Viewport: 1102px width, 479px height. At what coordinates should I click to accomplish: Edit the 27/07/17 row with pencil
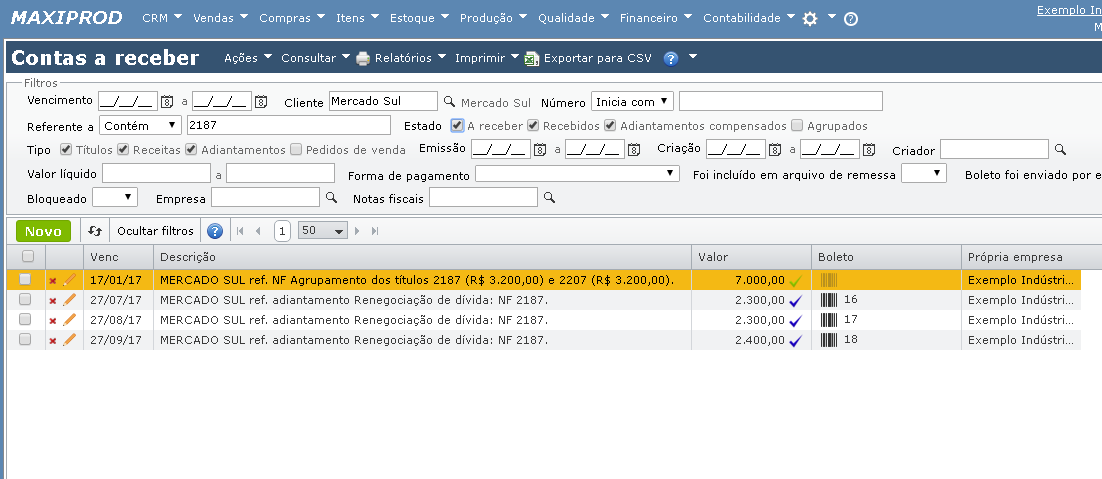[x=69, y=300]
